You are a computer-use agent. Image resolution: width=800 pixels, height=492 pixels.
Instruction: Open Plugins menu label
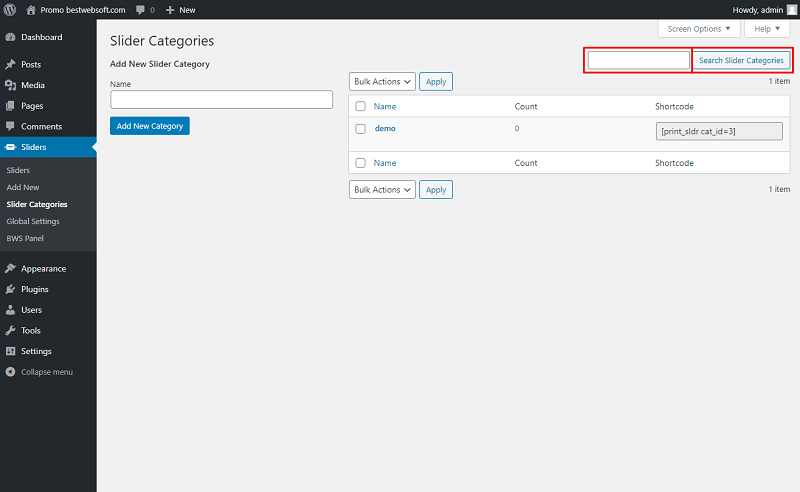[35, 289]
